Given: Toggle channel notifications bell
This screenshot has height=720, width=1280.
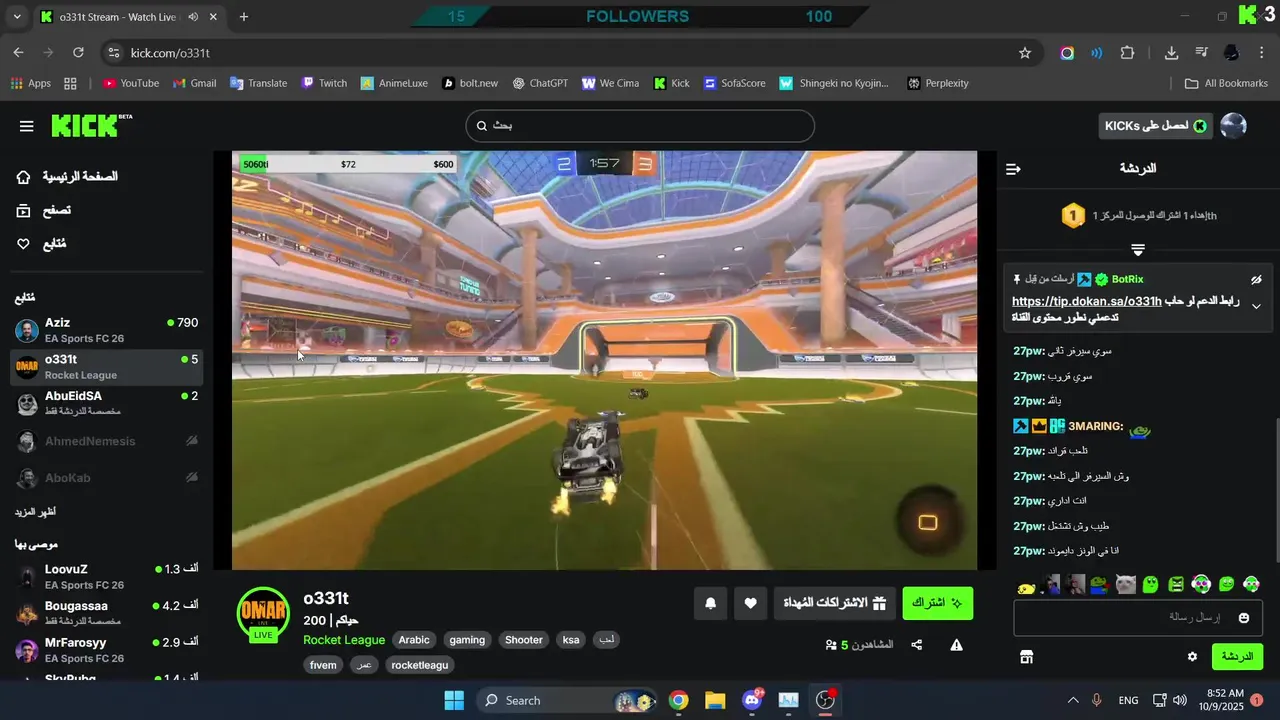Looking at the screenshot, I should [711, 603].
